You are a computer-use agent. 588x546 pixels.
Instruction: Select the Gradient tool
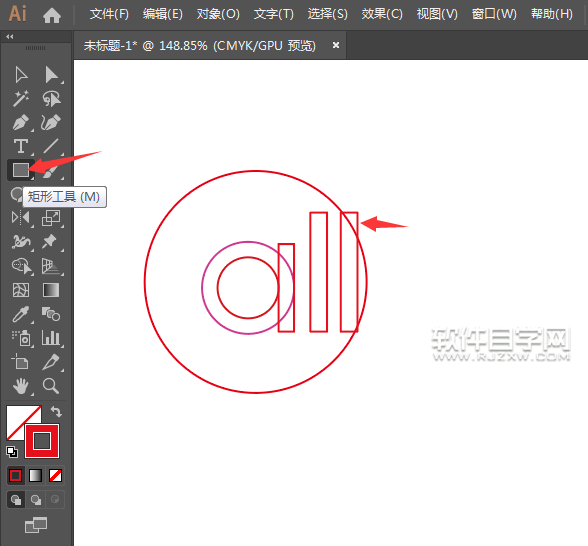click(x=51, y=290)
